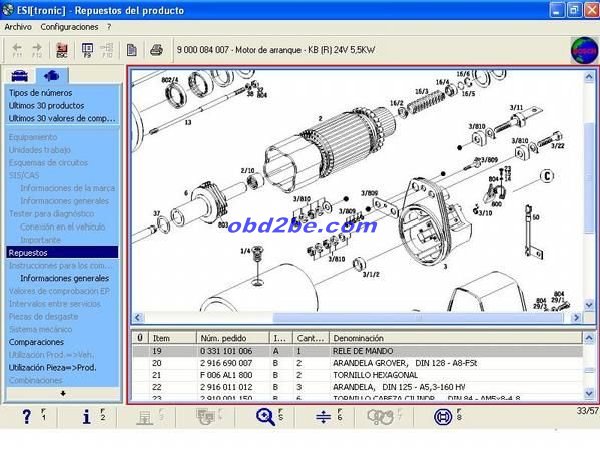Sort by Núm. pedido column header
This screenshot has height=450, width=600.
click(x=233, y=338)
